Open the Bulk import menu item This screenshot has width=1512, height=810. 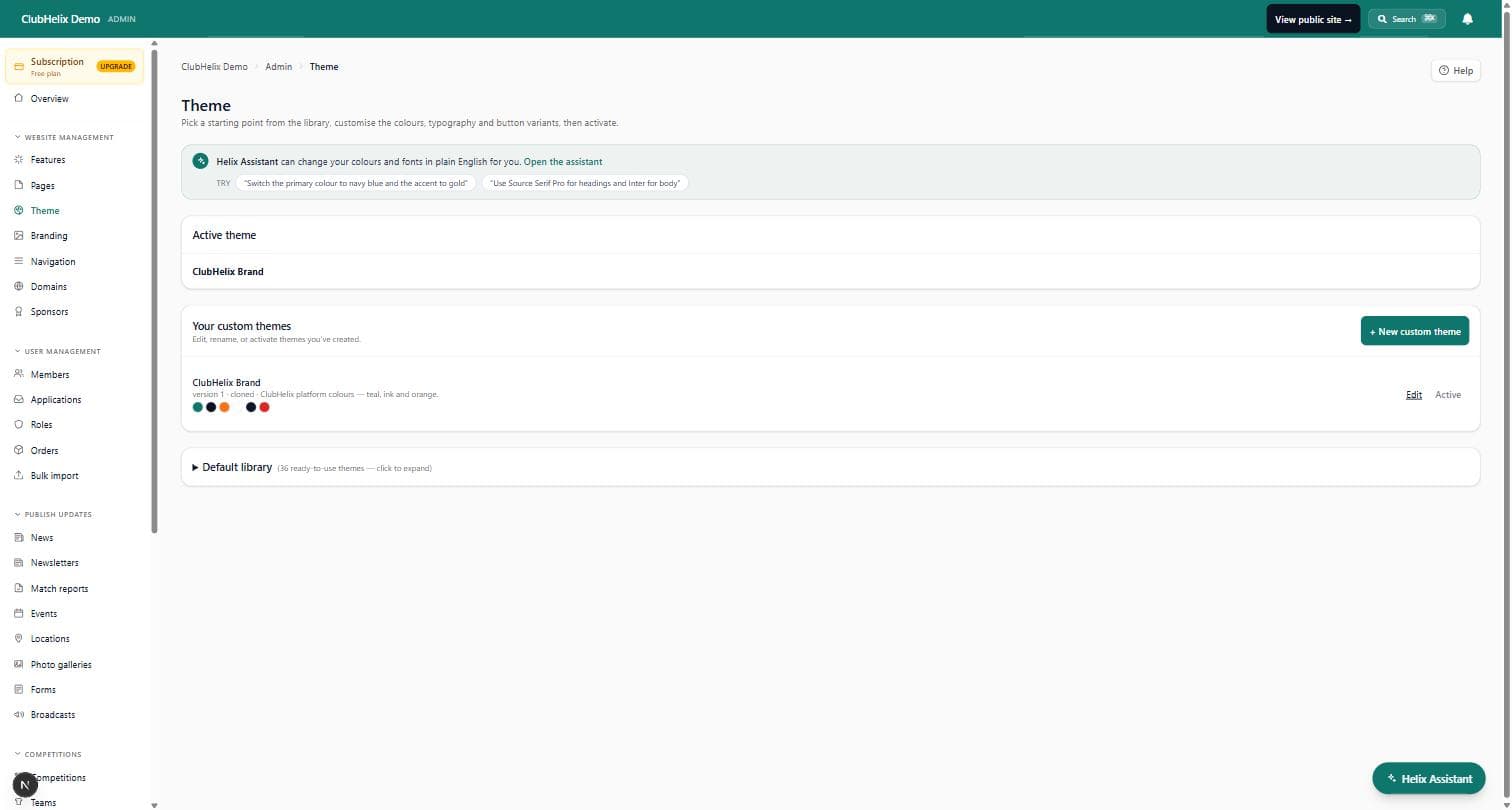pos(54,475)
